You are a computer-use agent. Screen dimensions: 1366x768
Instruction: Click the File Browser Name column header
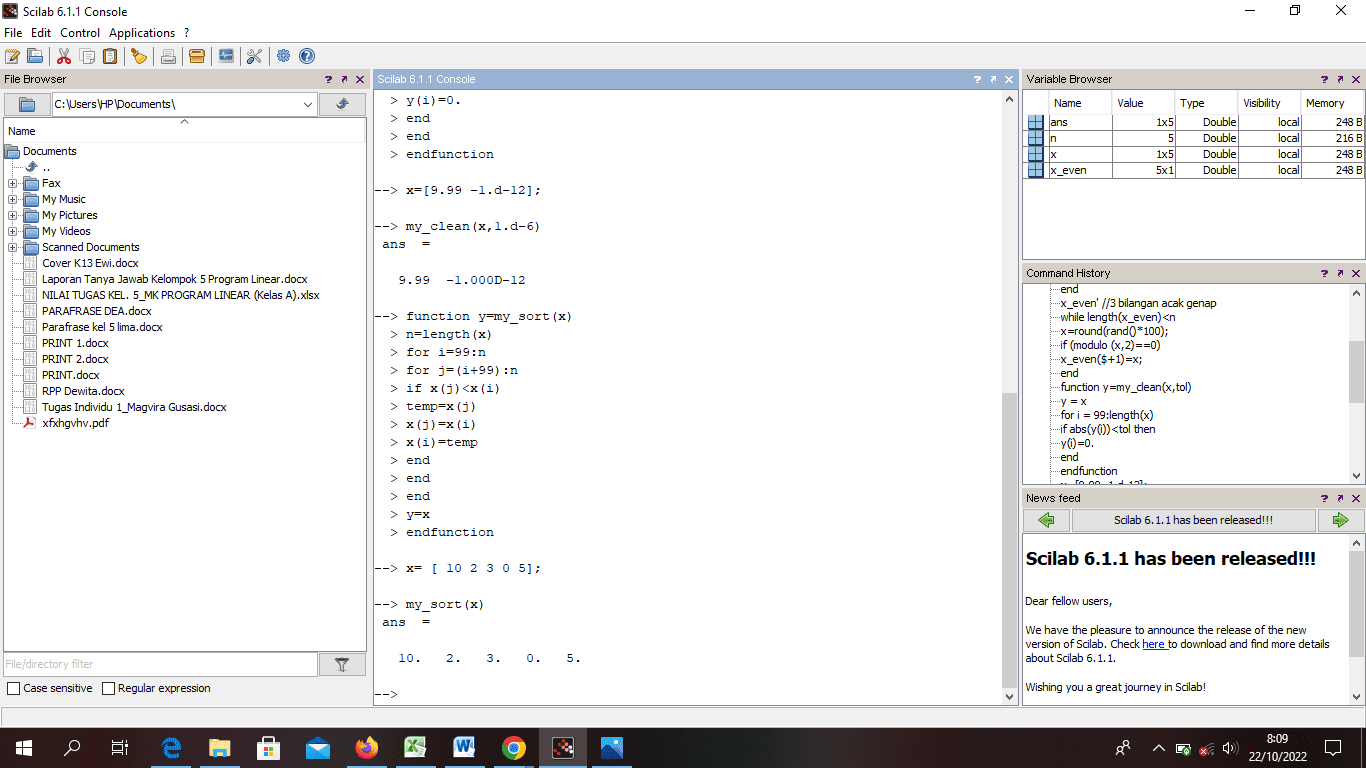[184, 131]
